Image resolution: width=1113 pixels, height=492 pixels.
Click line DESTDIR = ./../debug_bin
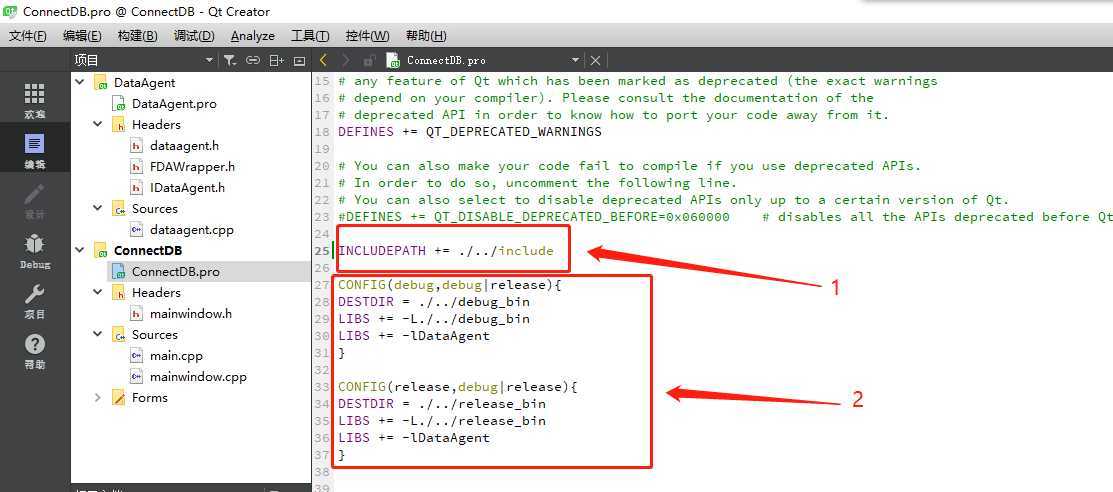[x=434, y=302]
